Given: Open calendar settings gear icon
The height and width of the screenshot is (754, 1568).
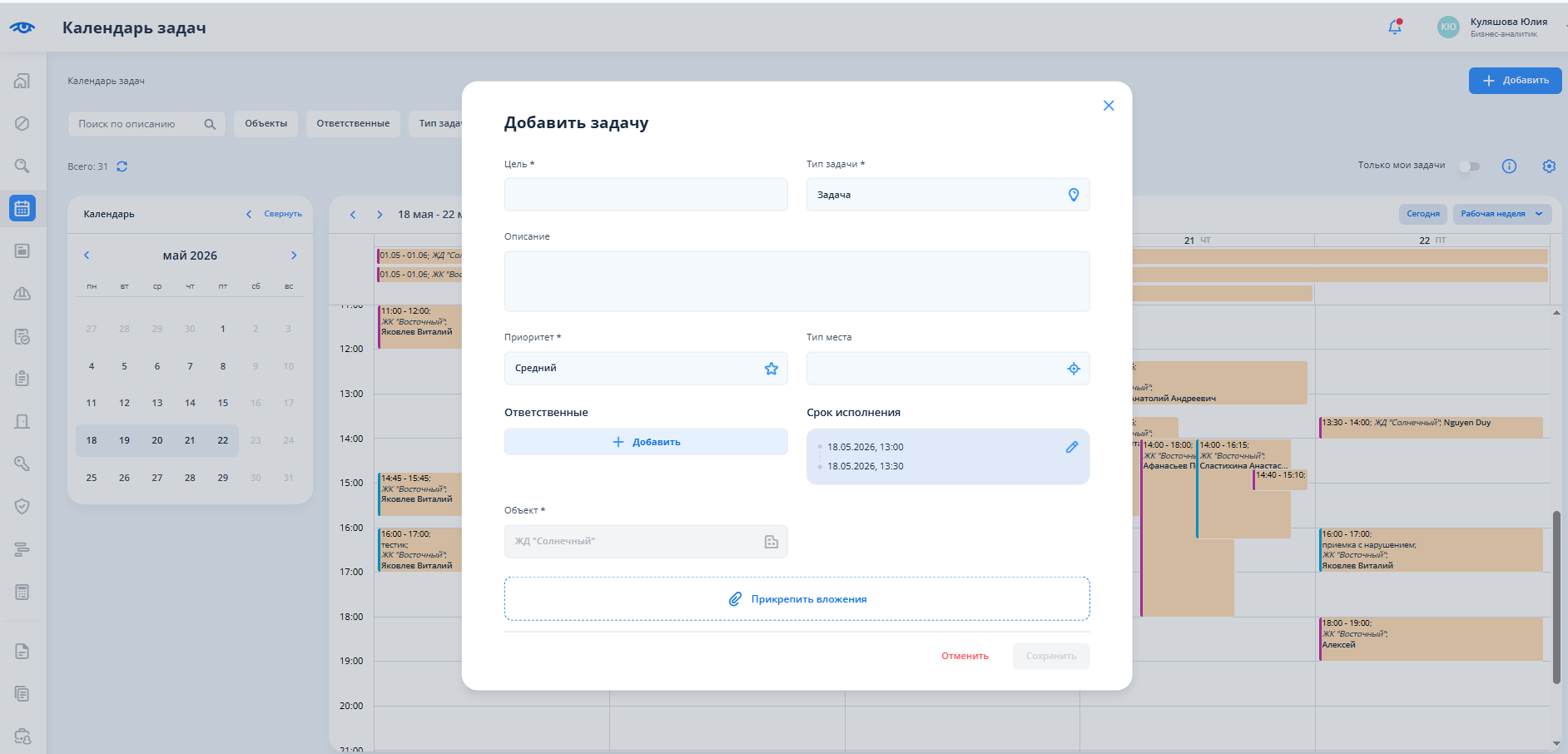Looking at the screenshot, I should [x=1549, y=166].
